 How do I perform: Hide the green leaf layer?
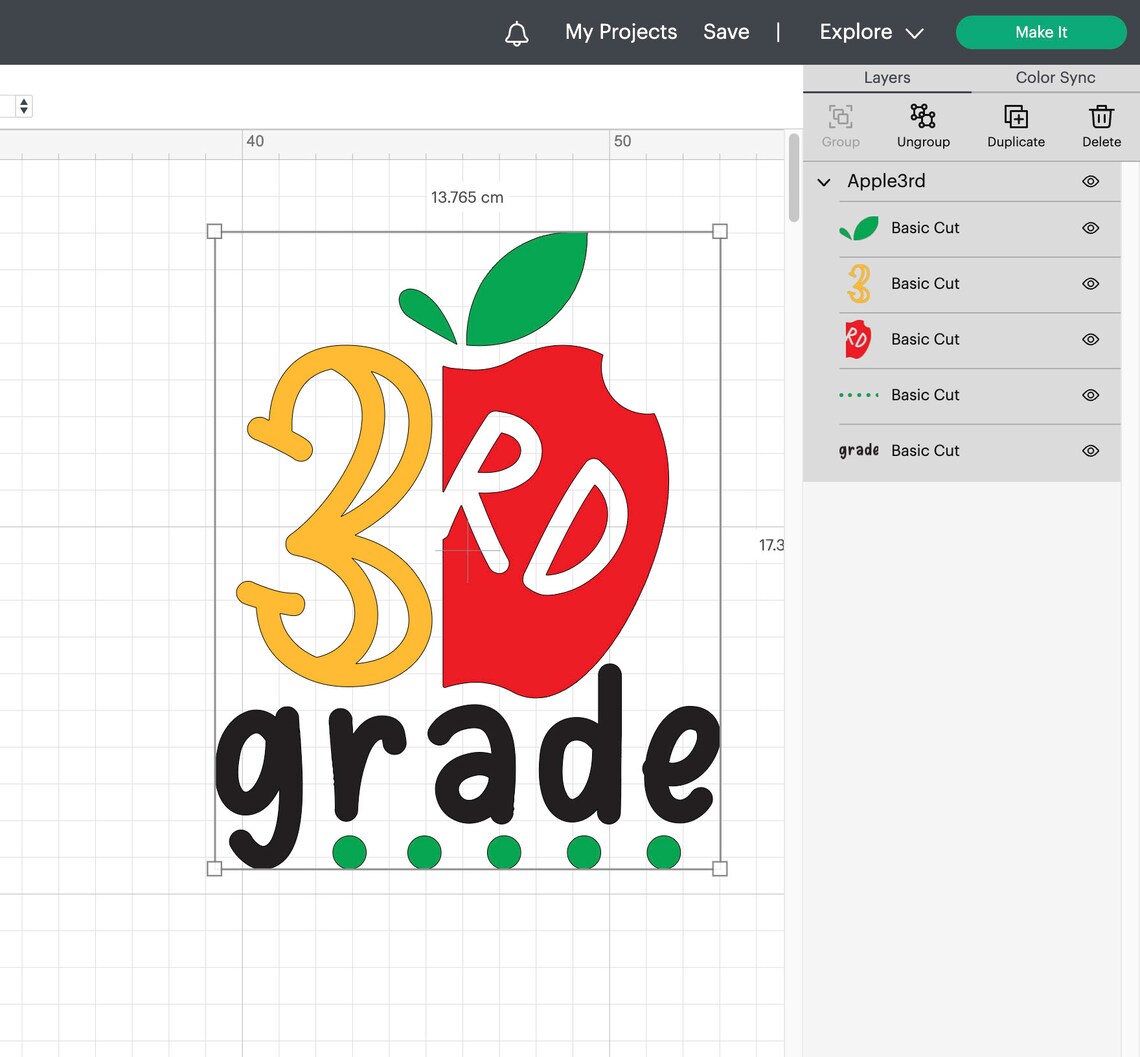coord(1090,228)
